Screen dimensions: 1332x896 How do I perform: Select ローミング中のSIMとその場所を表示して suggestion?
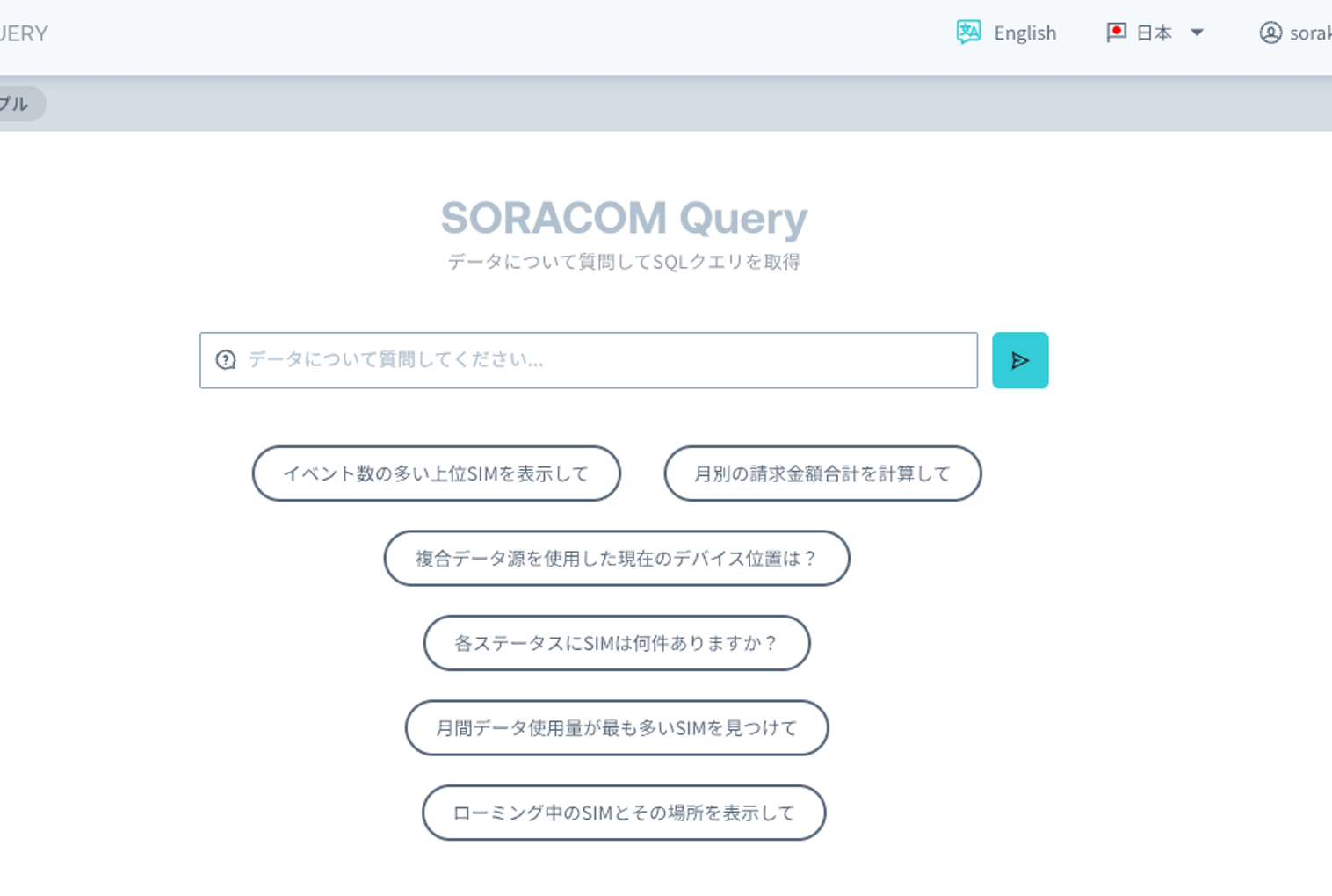624,813
